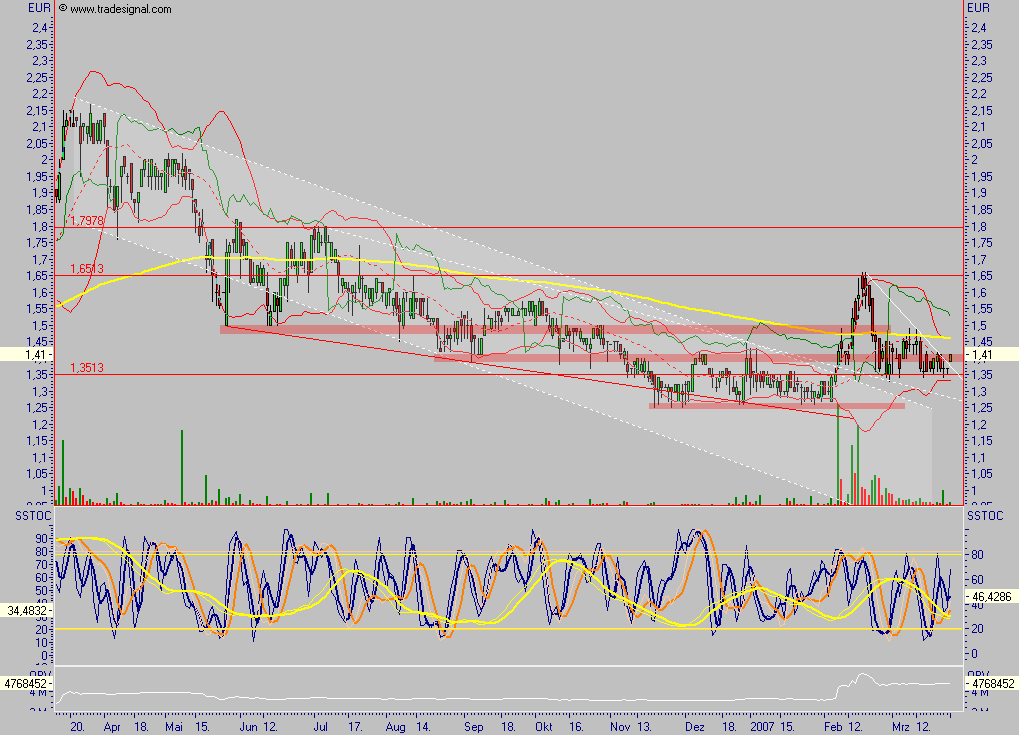Click the left 4768452 OBV value tag
1019x735 pixels.
26,685
